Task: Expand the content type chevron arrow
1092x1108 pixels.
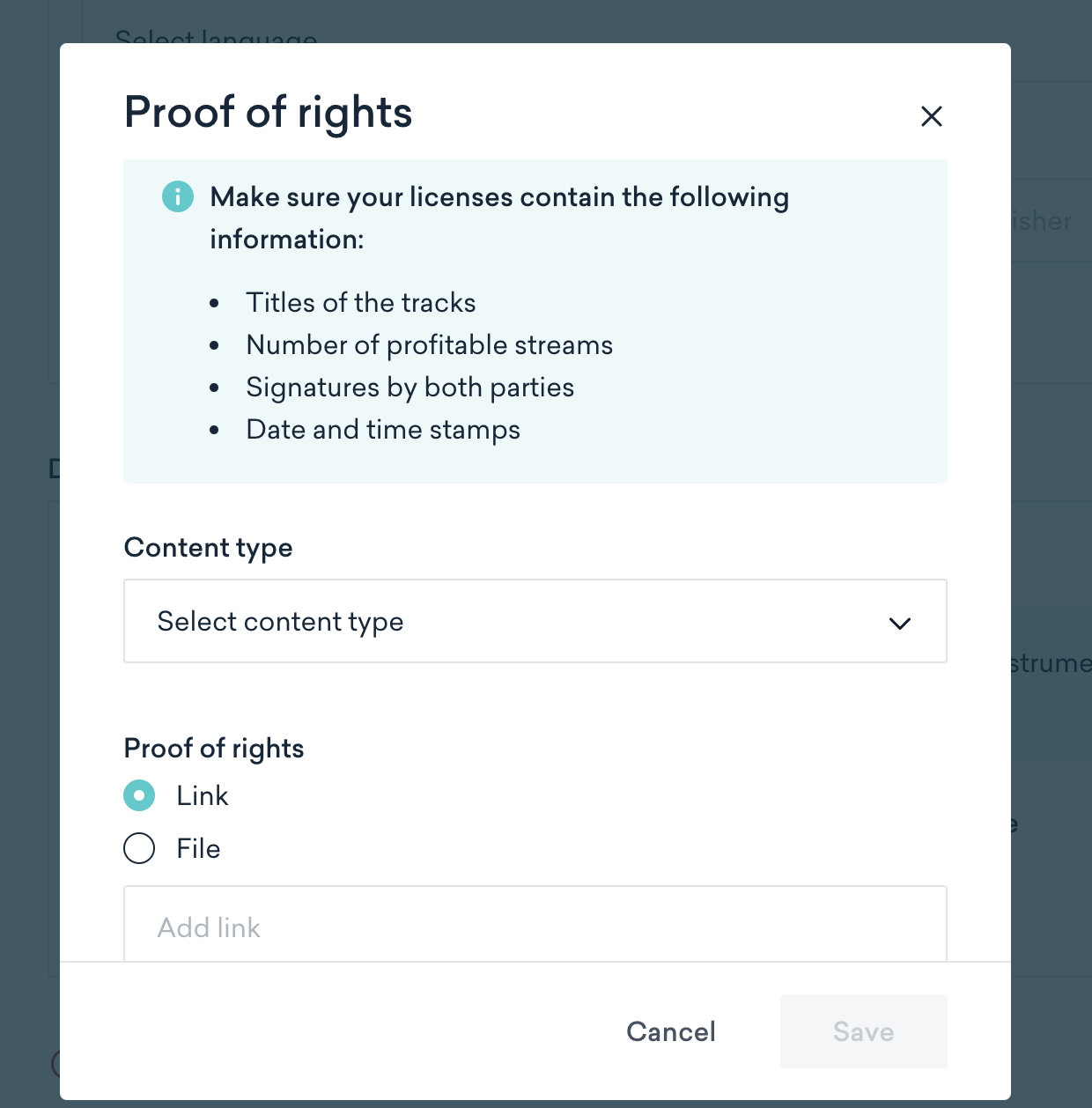Action: click(900, 624)
